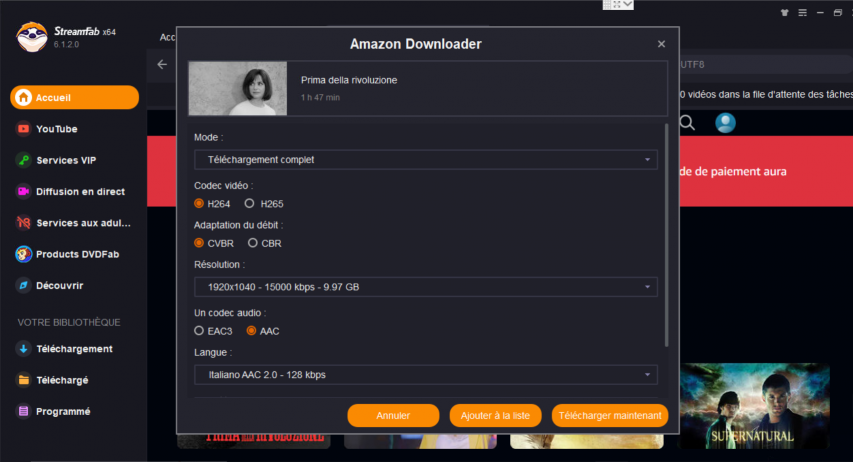Go back with the left arrow
Image resolution: width=853 pixels, height=462 pixels.
162,64
